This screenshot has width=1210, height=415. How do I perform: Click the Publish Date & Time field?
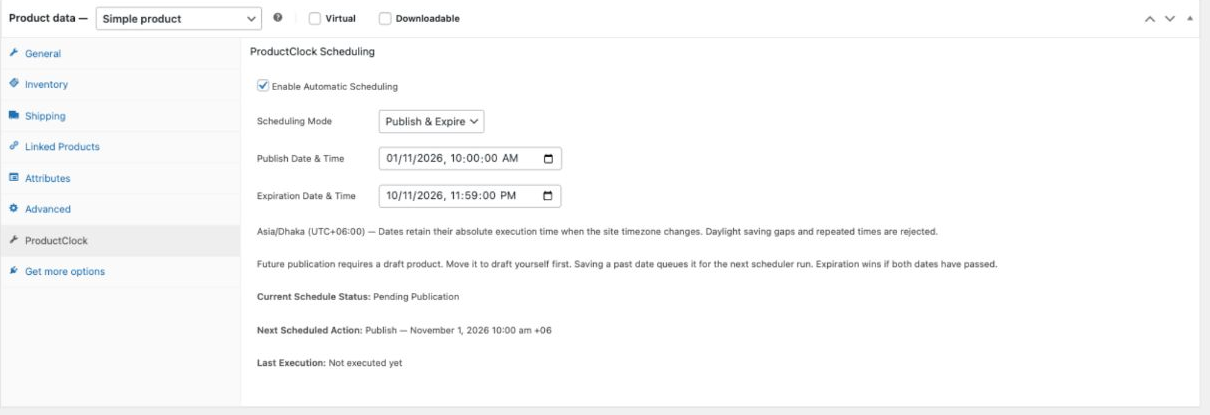tap(470, 159)
